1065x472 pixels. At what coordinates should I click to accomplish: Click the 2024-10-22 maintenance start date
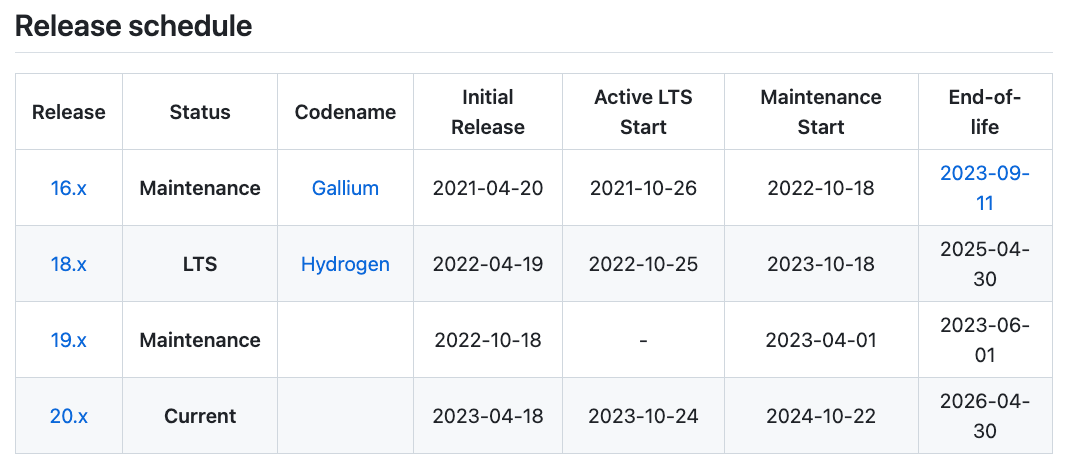[821, 416]
